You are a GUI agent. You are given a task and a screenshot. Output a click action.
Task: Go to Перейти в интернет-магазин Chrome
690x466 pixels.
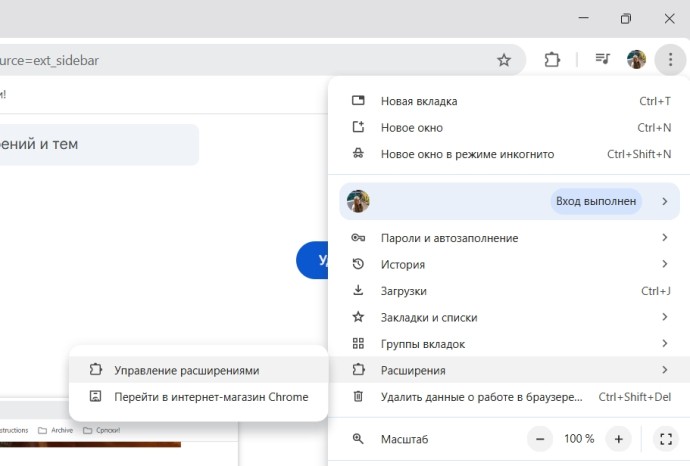pyautogui.click(x=210, y=397)
